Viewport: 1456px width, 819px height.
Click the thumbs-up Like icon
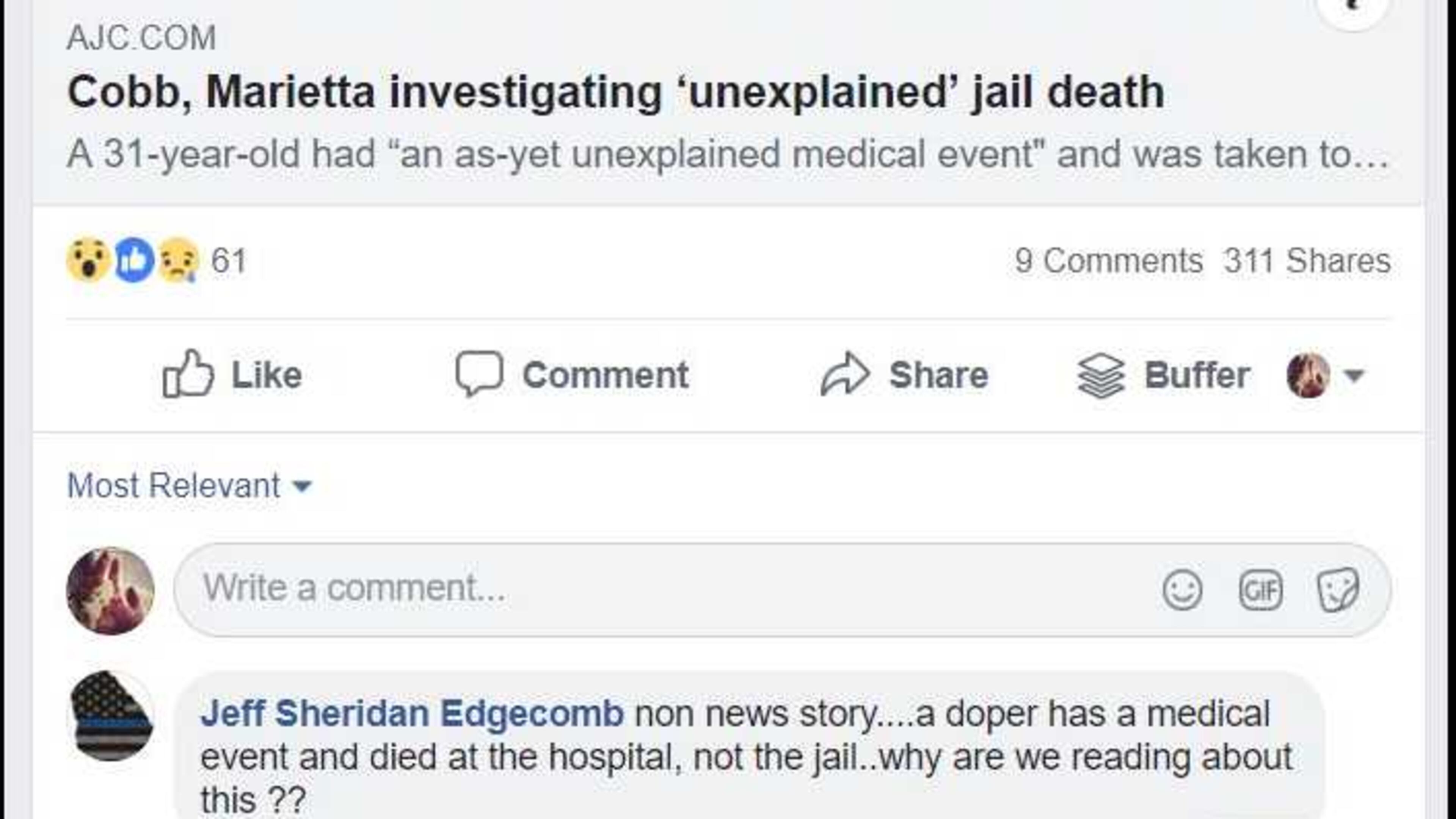[188, 373]
